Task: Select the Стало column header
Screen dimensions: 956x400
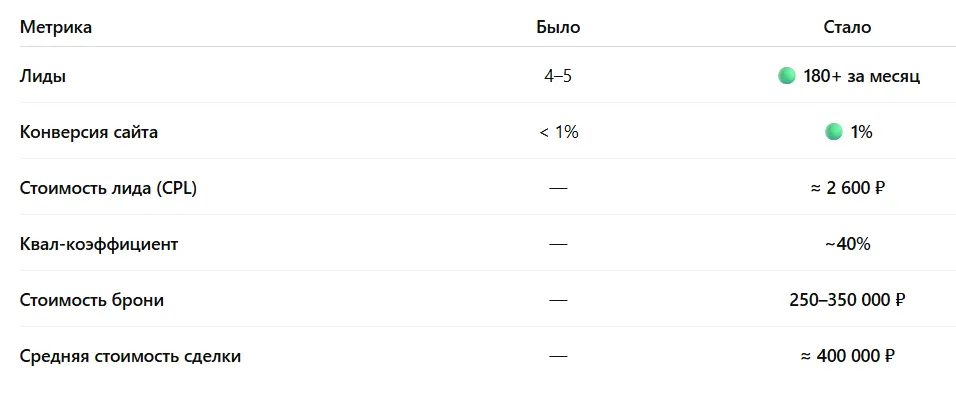Action: point(847,27)
